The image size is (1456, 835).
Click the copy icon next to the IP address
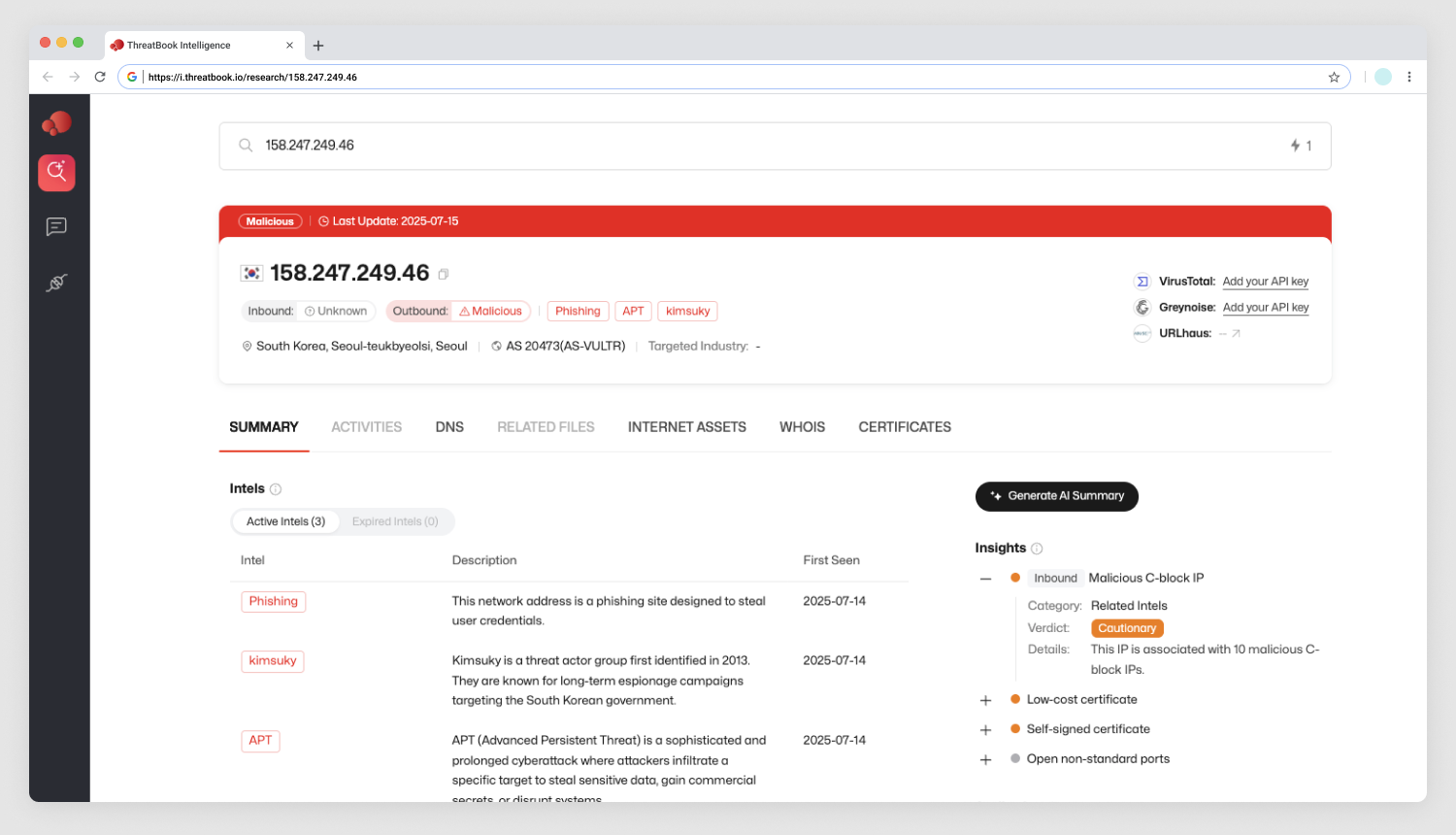point(444,274)
